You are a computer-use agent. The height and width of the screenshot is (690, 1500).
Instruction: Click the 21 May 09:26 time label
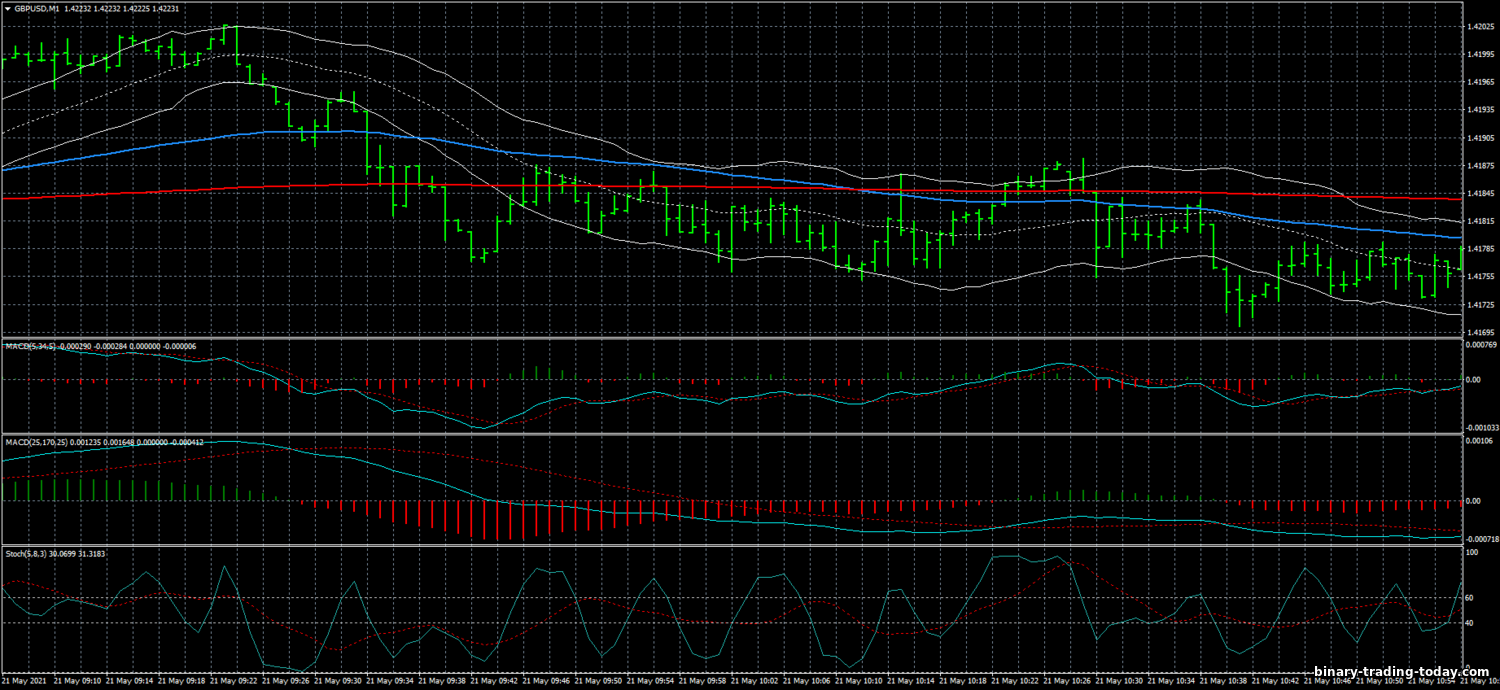click(x=286, y=679)
